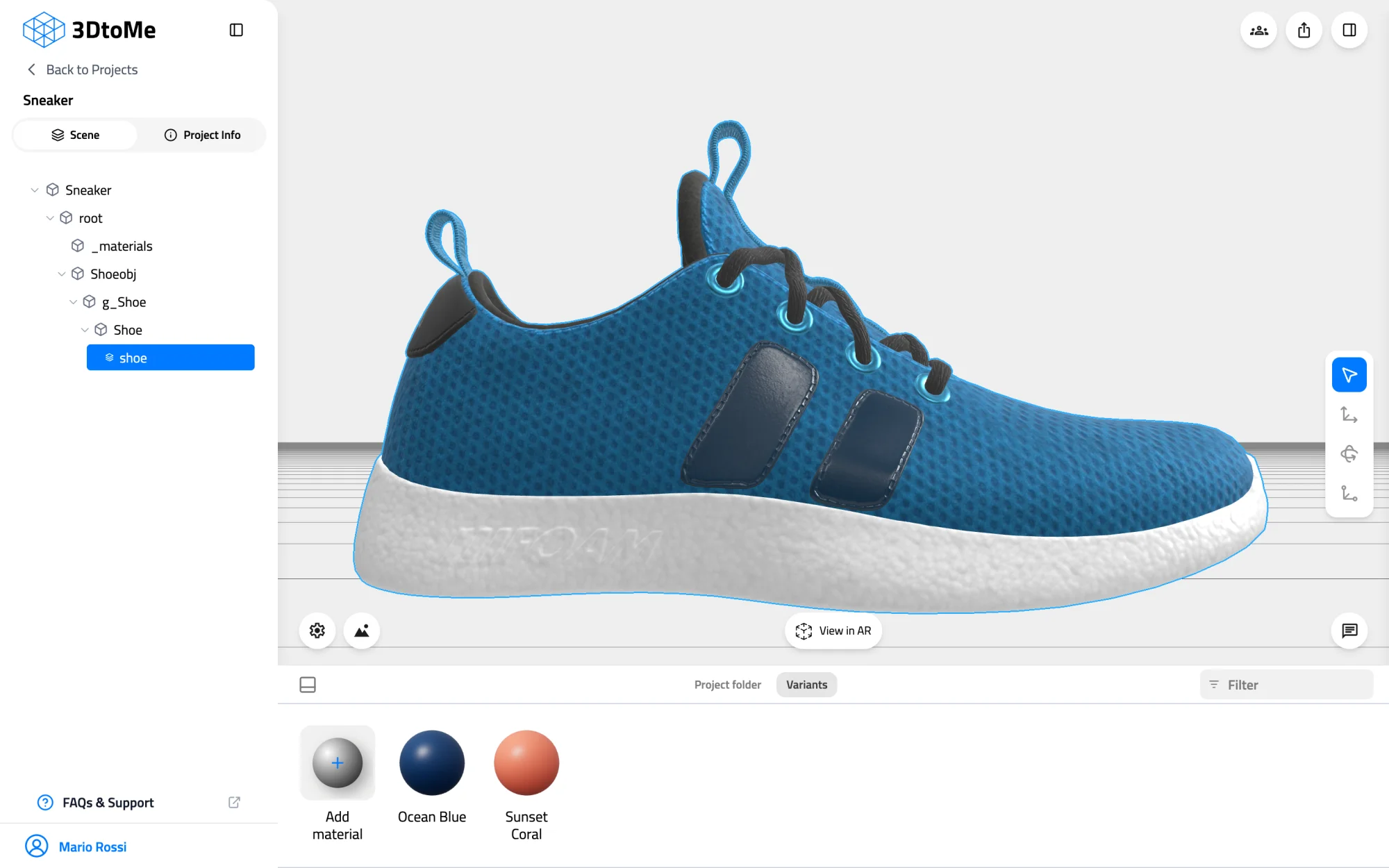Apply the Sunset Coral material swatch
The width and height of the screenshot is (1389, 868).
[x=526, y=762]
